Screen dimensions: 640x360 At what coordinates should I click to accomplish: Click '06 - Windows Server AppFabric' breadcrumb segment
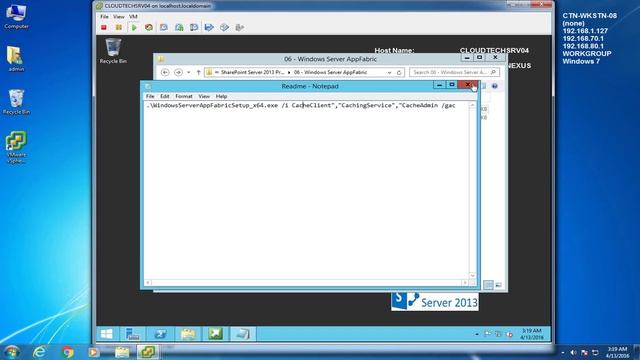(x=330, y=72)
